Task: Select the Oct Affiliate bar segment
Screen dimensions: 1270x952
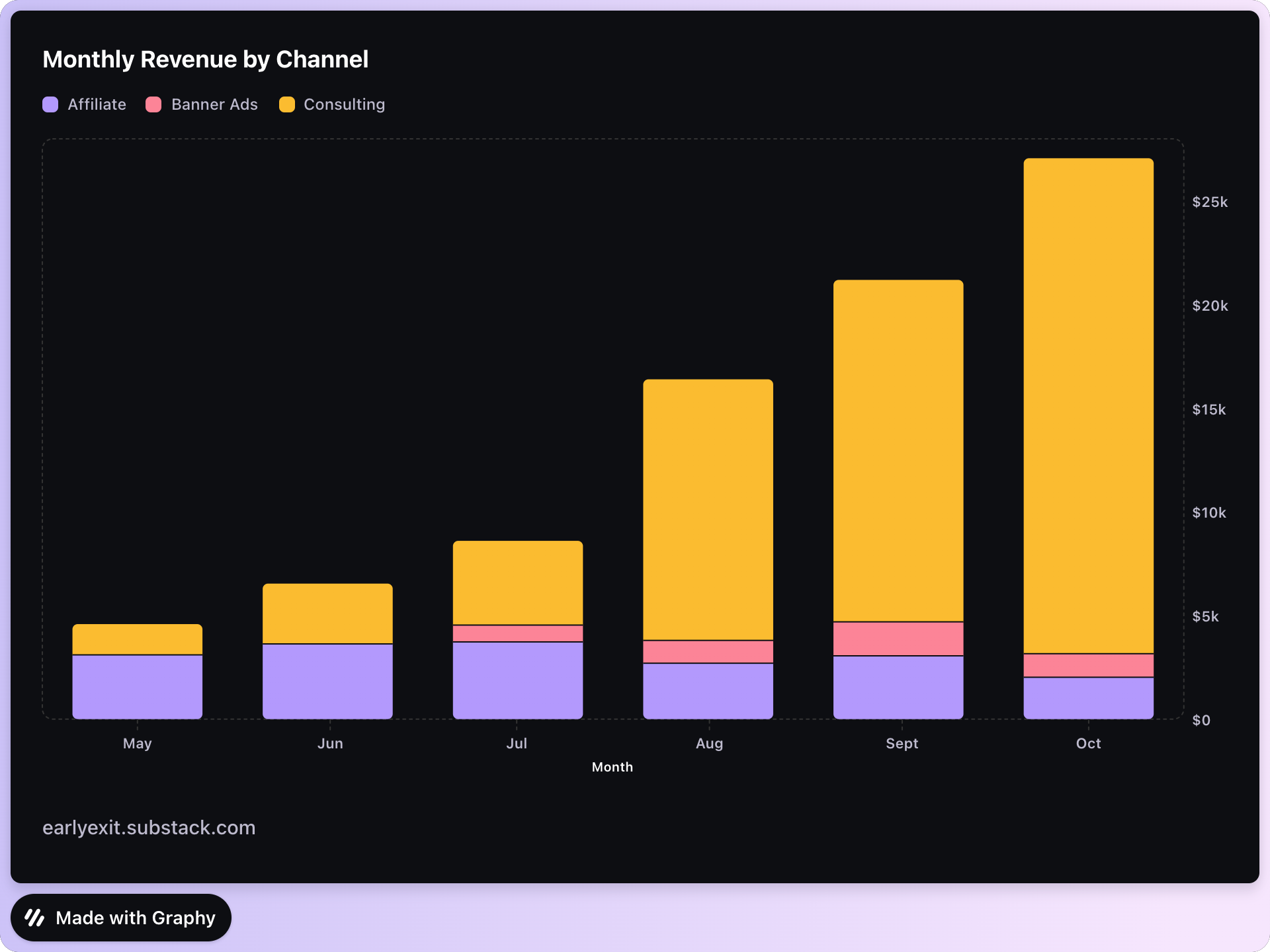Action: (1088, 697)
